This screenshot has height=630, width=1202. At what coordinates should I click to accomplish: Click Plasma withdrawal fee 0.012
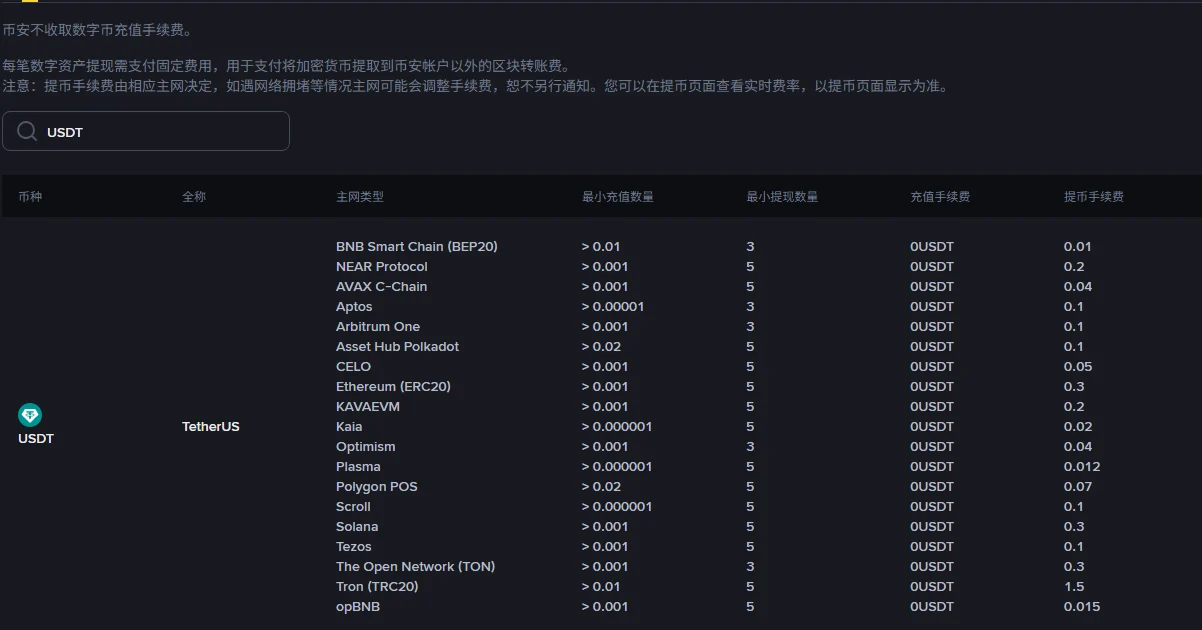click(x=1082, y=467)
